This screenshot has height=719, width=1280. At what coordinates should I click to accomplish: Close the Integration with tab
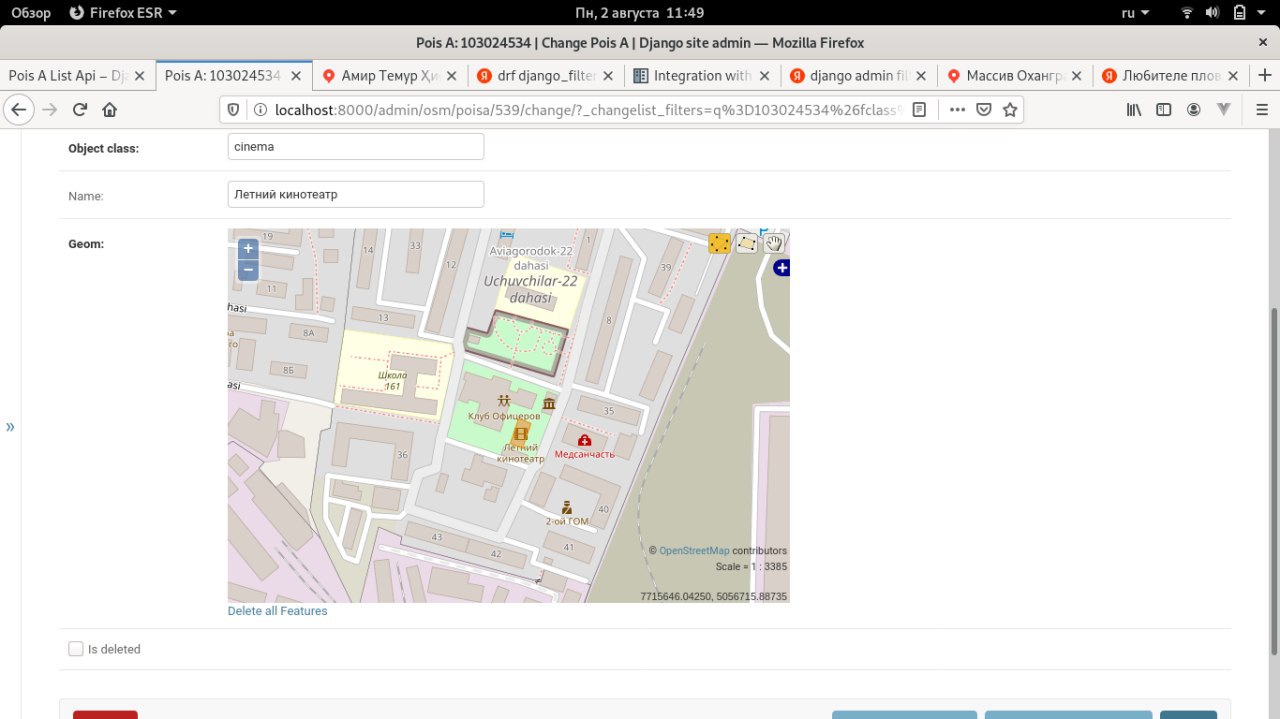click(765, 76)
